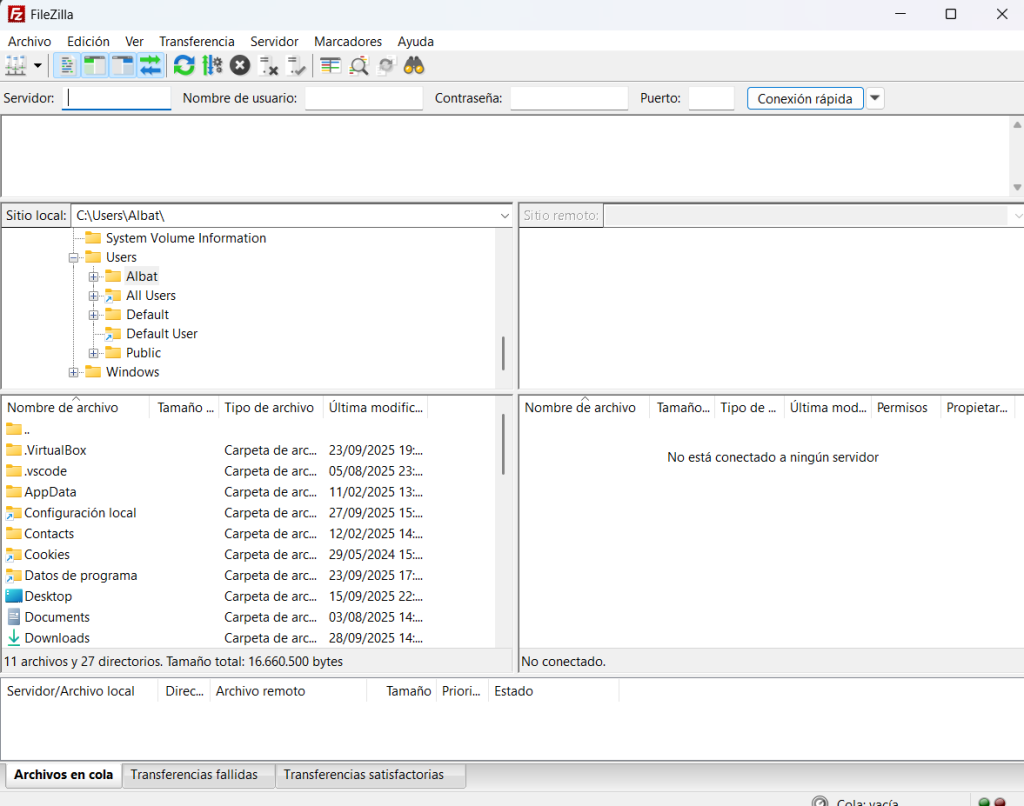Click the Conexión rápida button

(804, 98)
